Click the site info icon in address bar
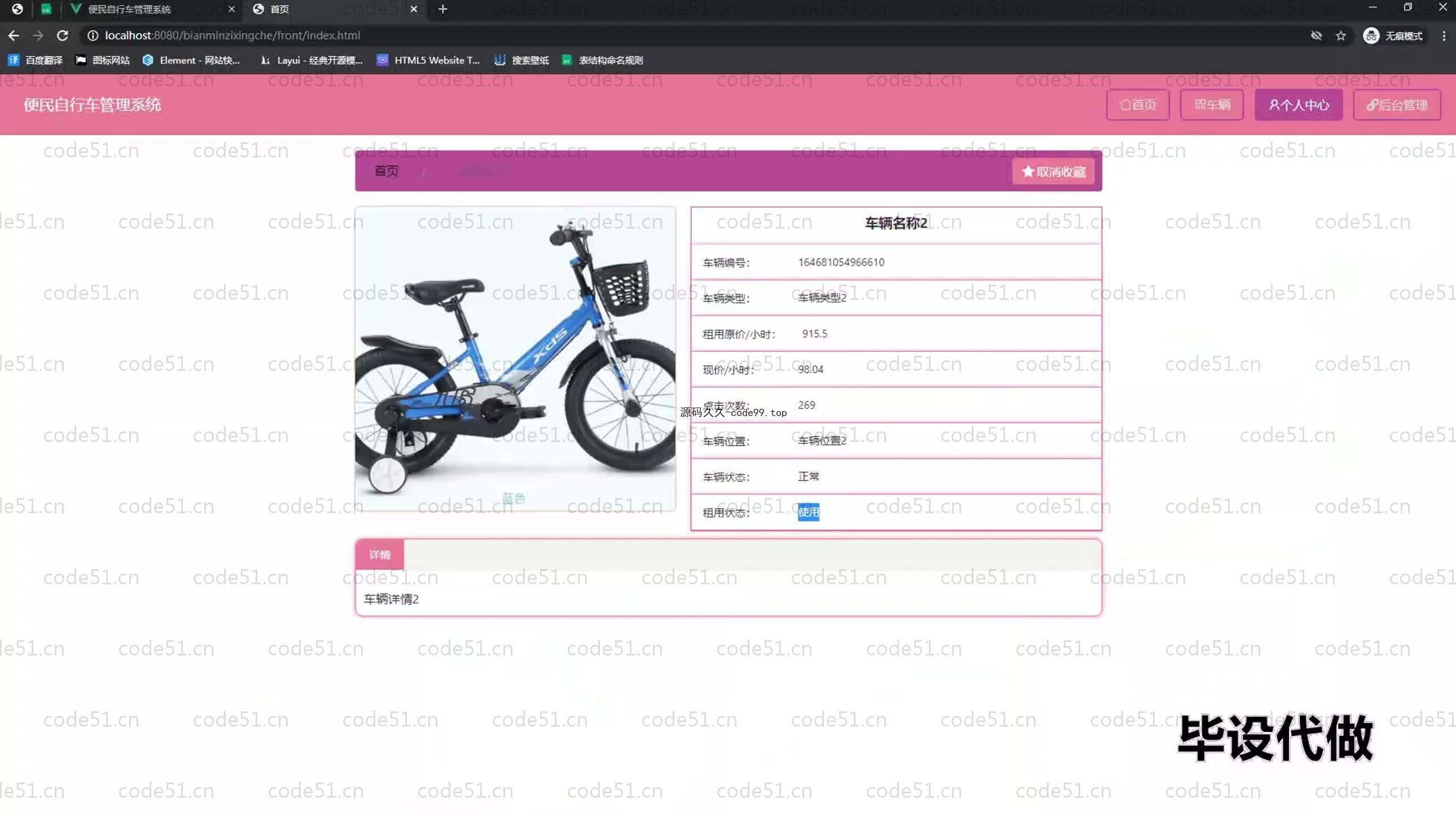 point(93,36)
